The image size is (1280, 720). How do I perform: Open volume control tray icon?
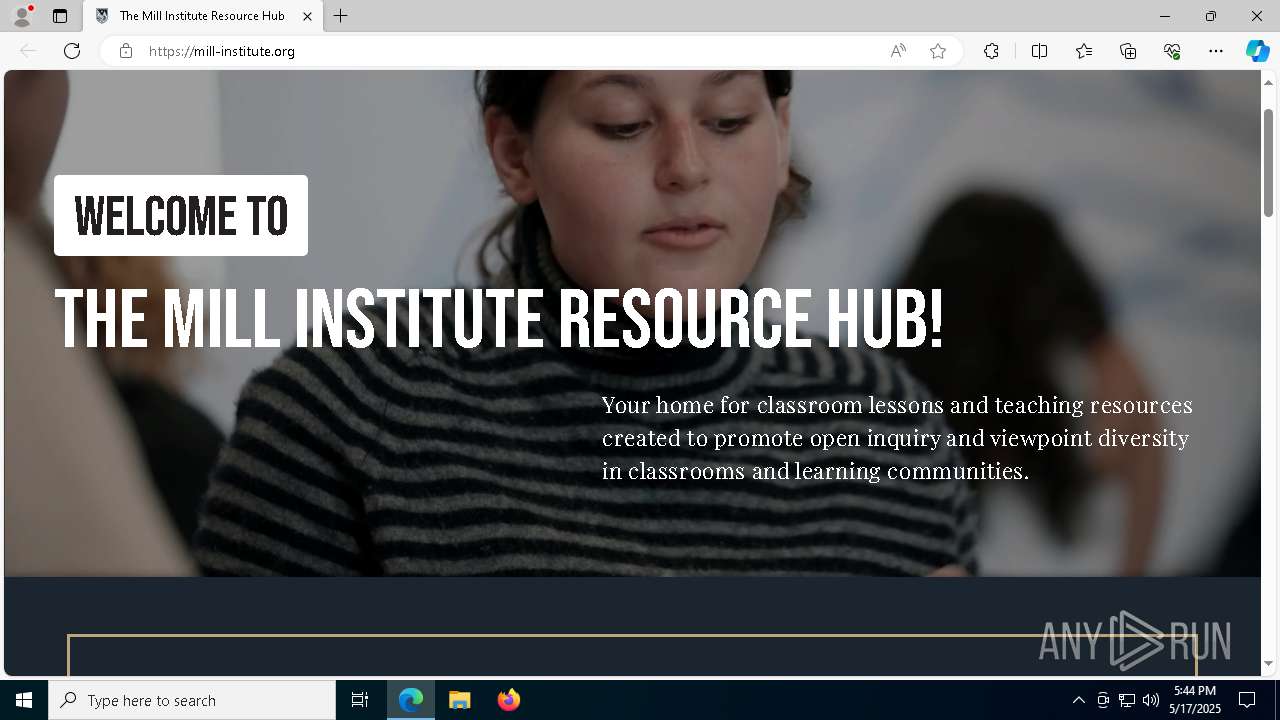click(x=1151, y=700)
